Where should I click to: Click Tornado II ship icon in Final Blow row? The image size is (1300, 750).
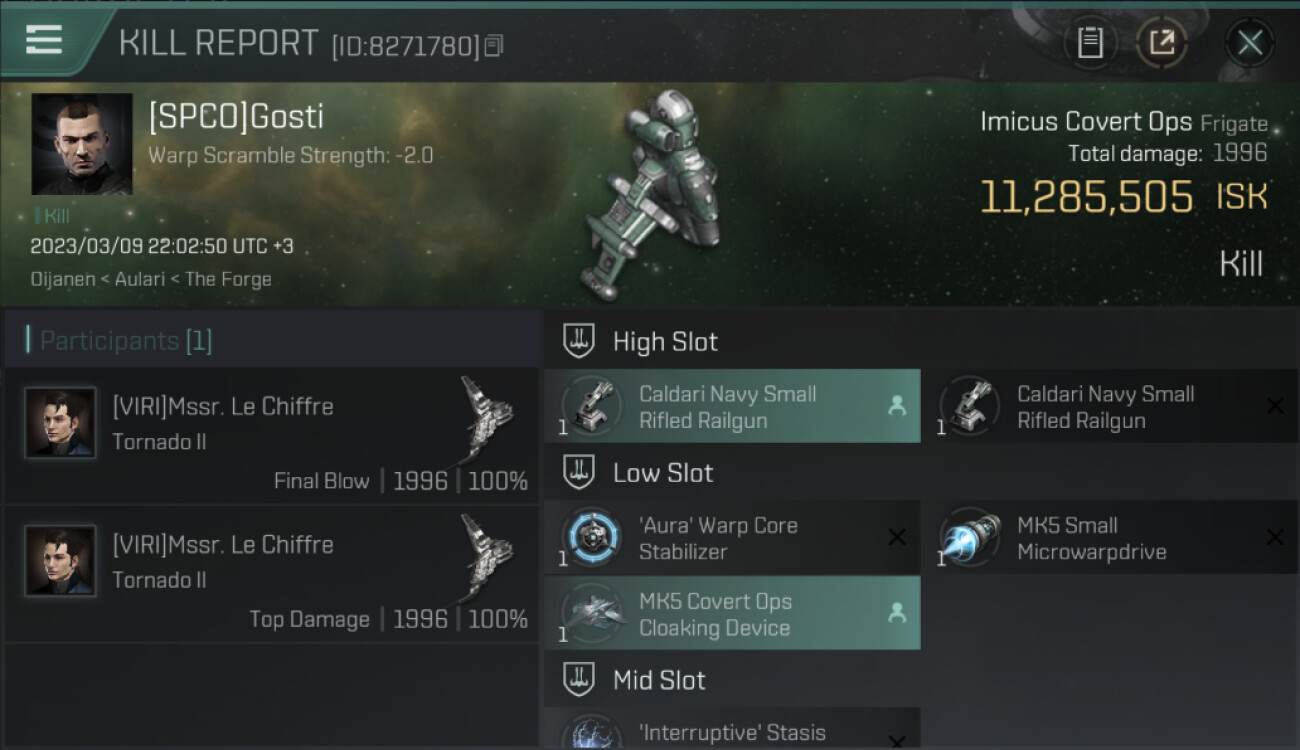487,417
